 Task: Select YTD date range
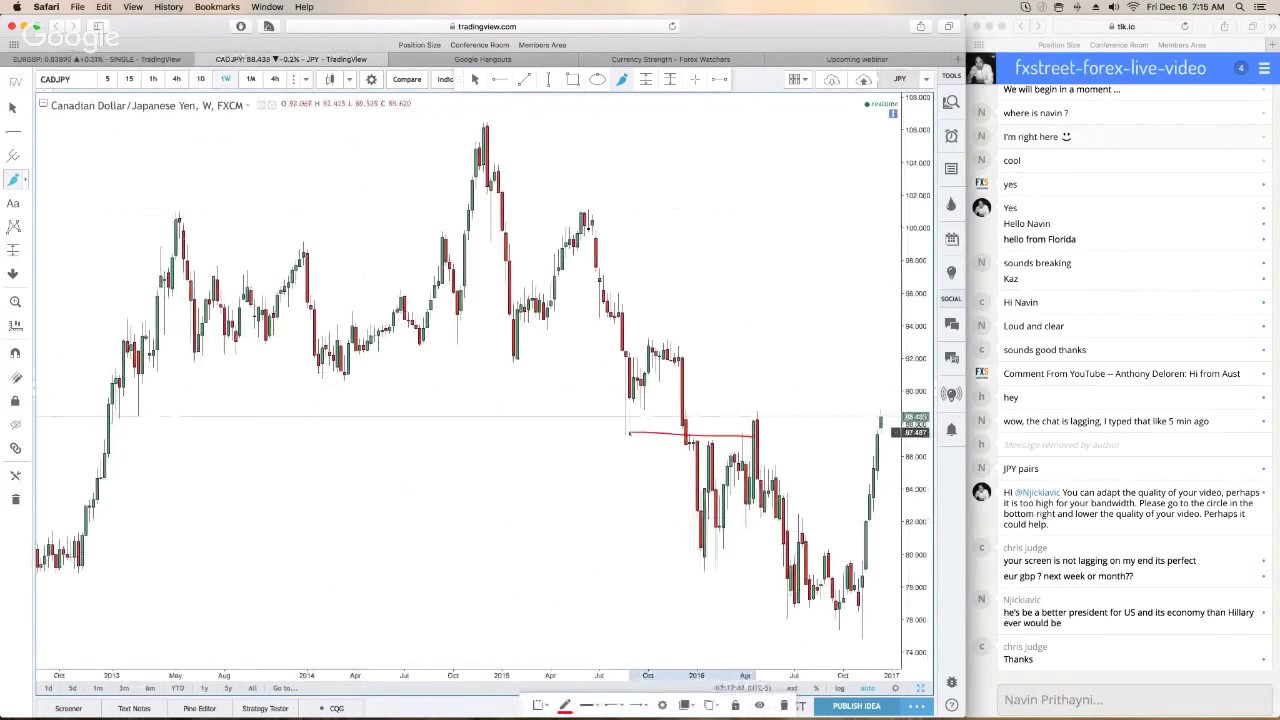tap(177, 688)
